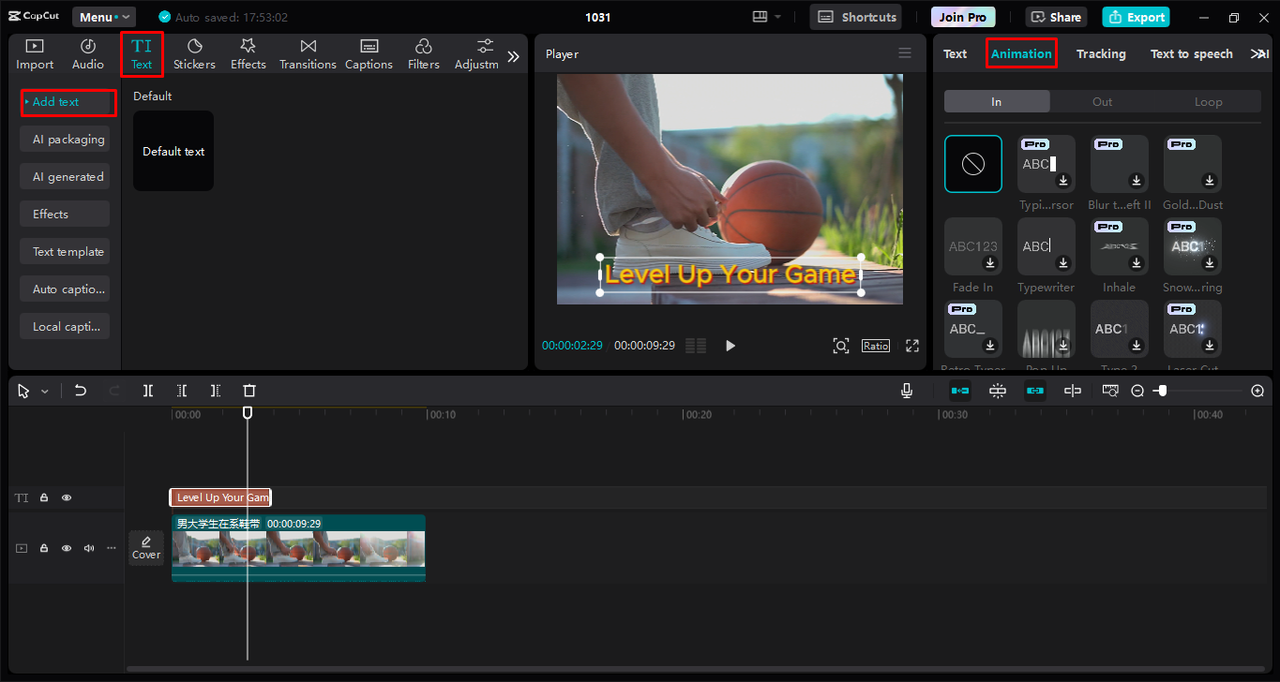
Task: Lock the video track
Action: 44,548
